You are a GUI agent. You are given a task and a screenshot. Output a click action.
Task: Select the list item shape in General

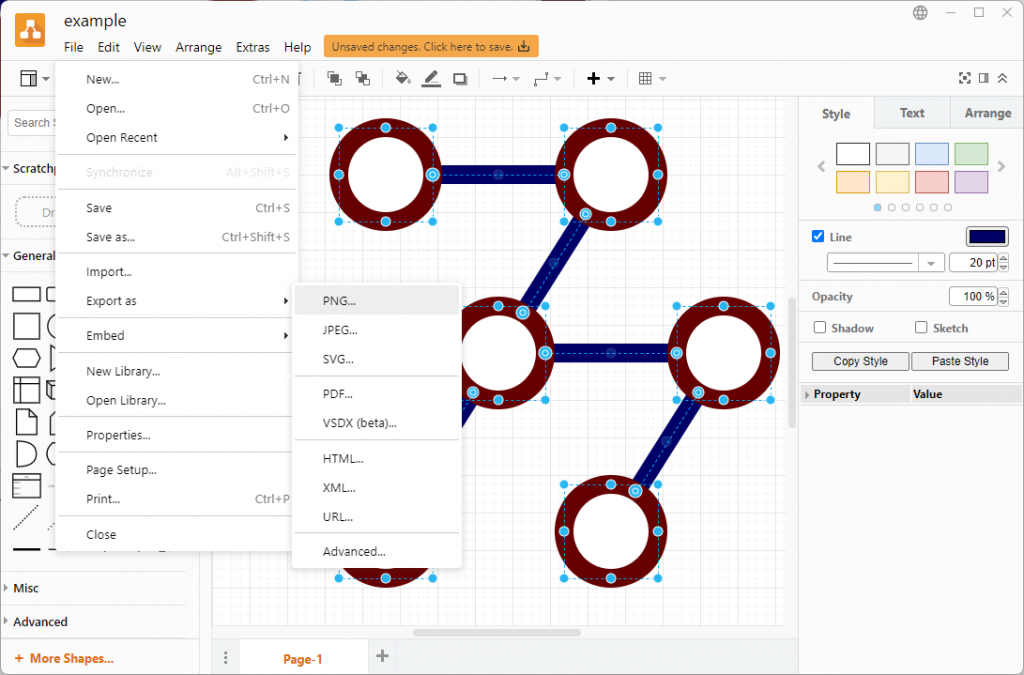[x=26, y=486]
